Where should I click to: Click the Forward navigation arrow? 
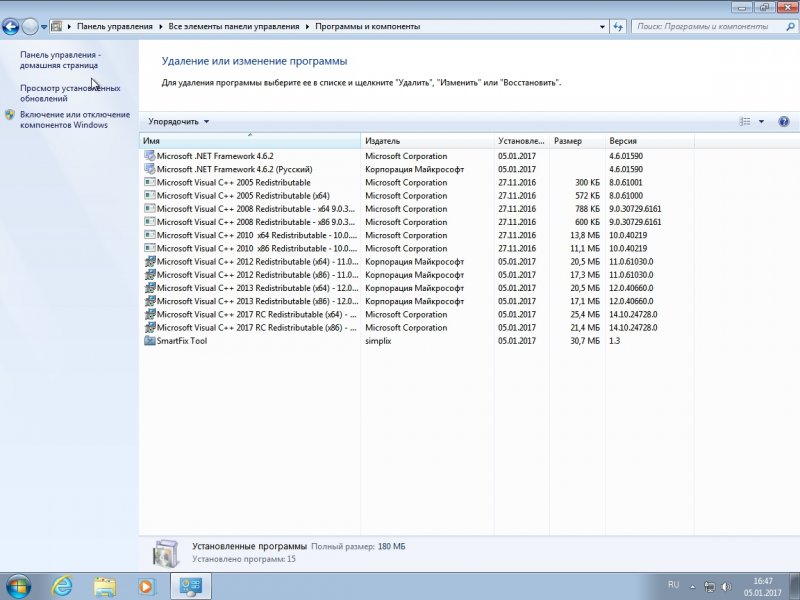(30, 27)
